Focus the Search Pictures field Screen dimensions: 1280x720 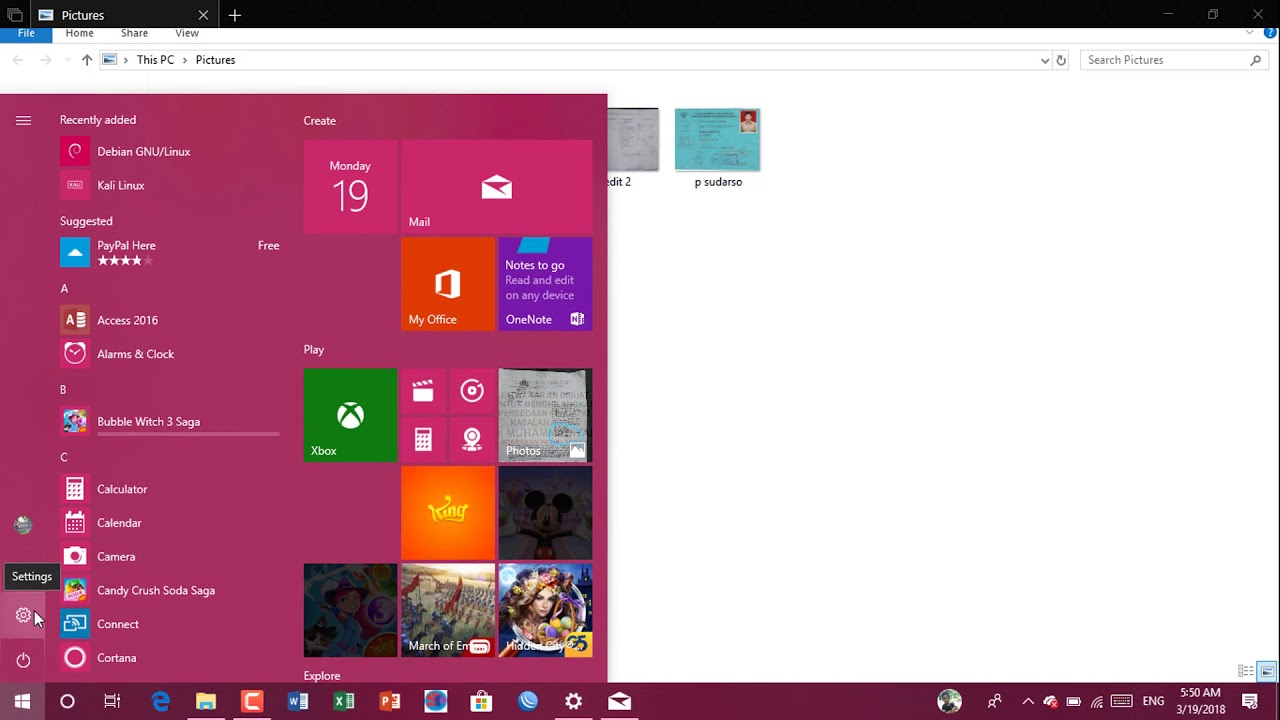click(1175, 60)
